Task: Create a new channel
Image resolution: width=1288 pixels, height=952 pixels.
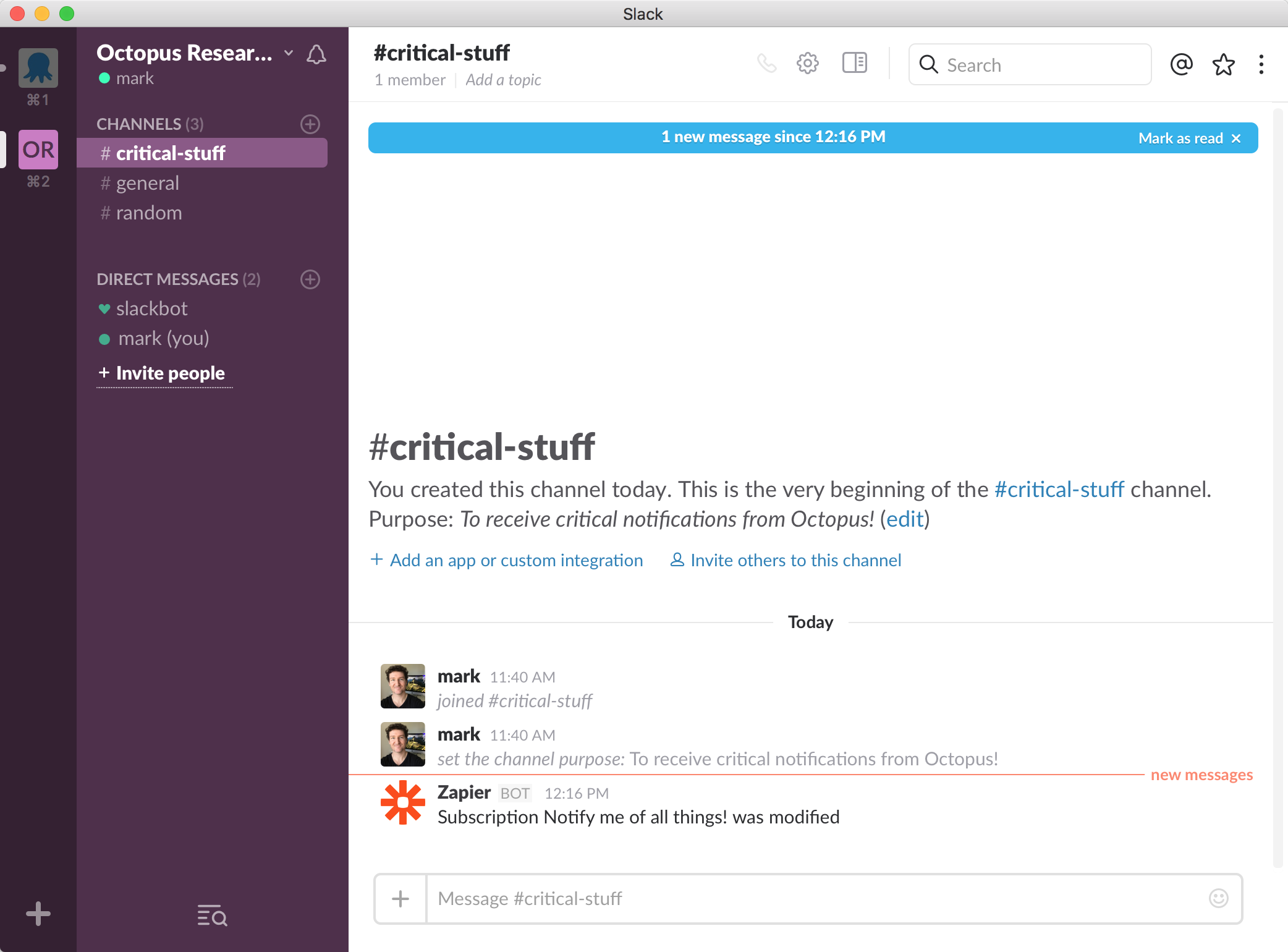Action: click(x=310, y=124)
